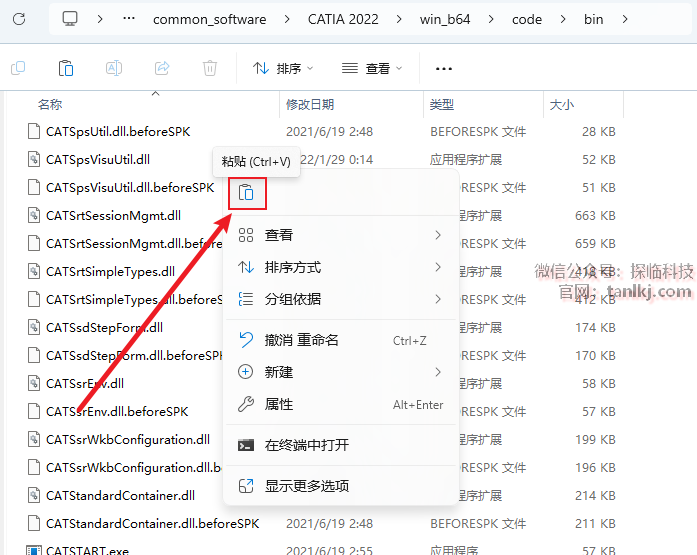The height and width of the screenshot is (555, 697).
Task: Select the file CATSrtSessionMgmt.dll.before…
Action: coord(134,244)
